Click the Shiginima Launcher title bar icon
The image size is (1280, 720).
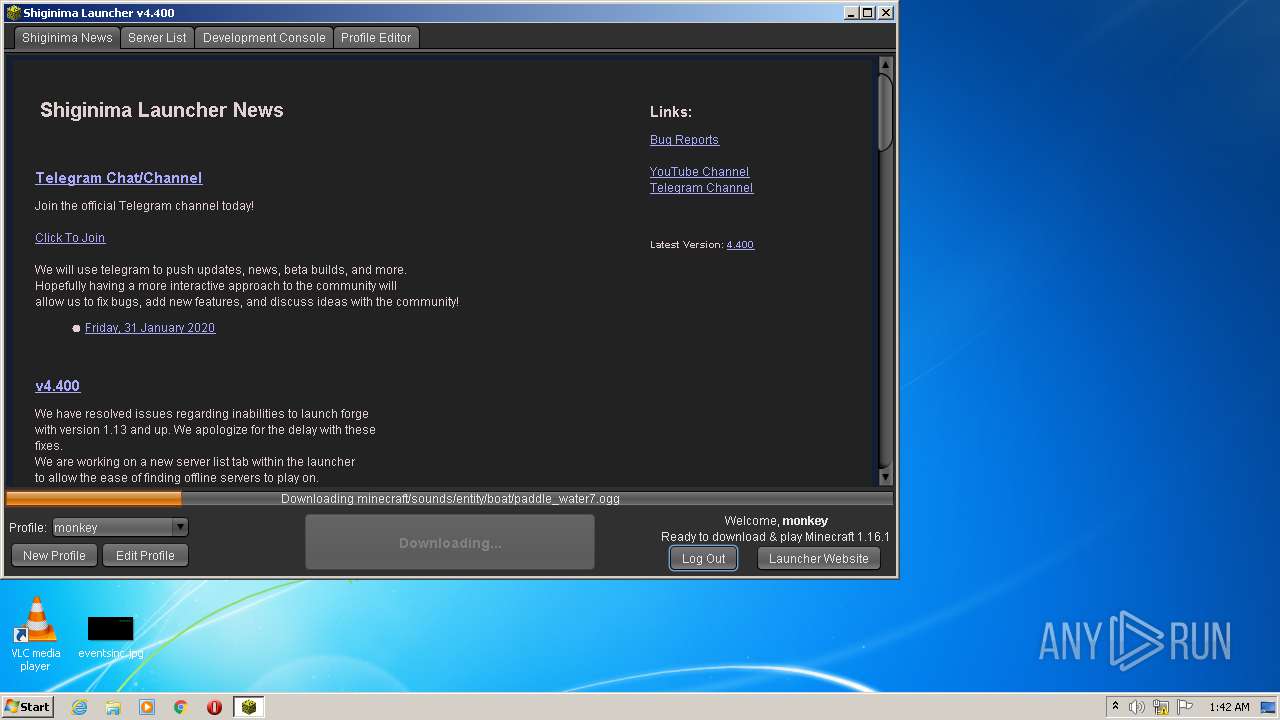click(13, 13)
